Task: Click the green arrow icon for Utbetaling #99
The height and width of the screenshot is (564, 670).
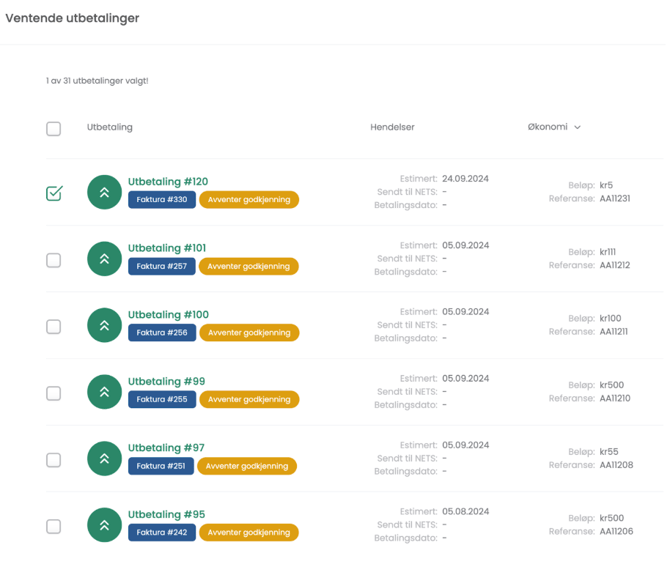Action: [104, 392]
